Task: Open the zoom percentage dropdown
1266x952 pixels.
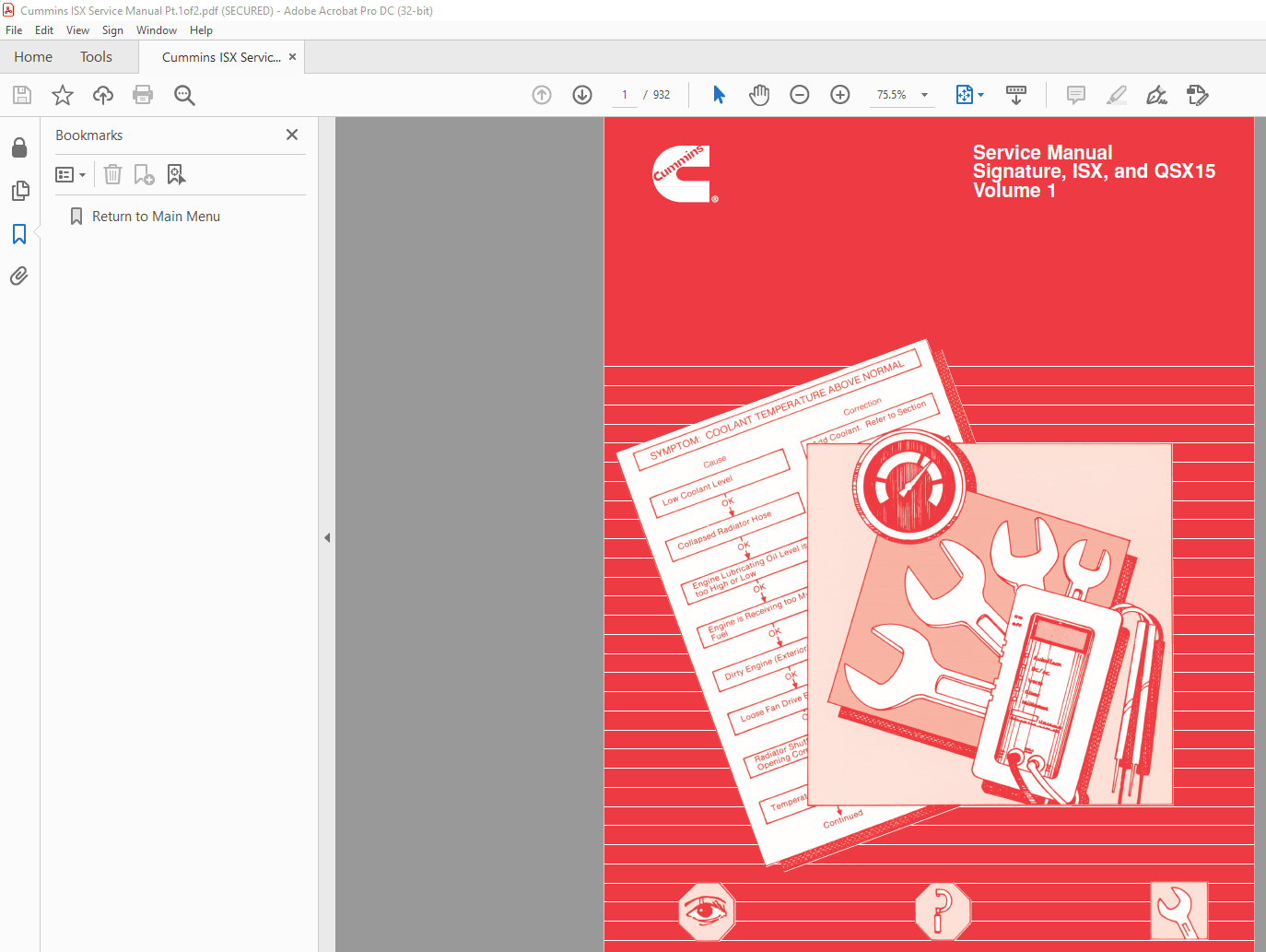Action: coord(924,95)
